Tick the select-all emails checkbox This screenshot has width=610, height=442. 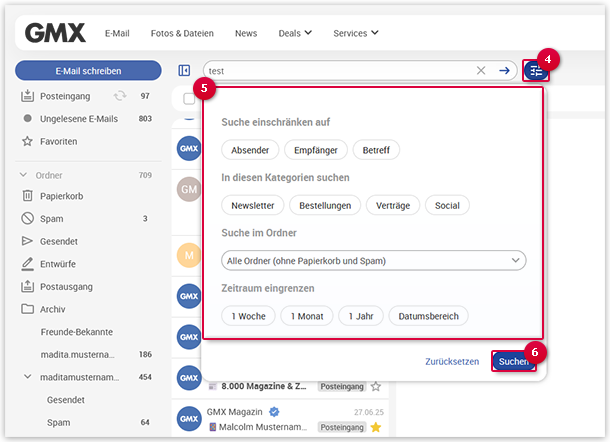[x=189, y=99]
